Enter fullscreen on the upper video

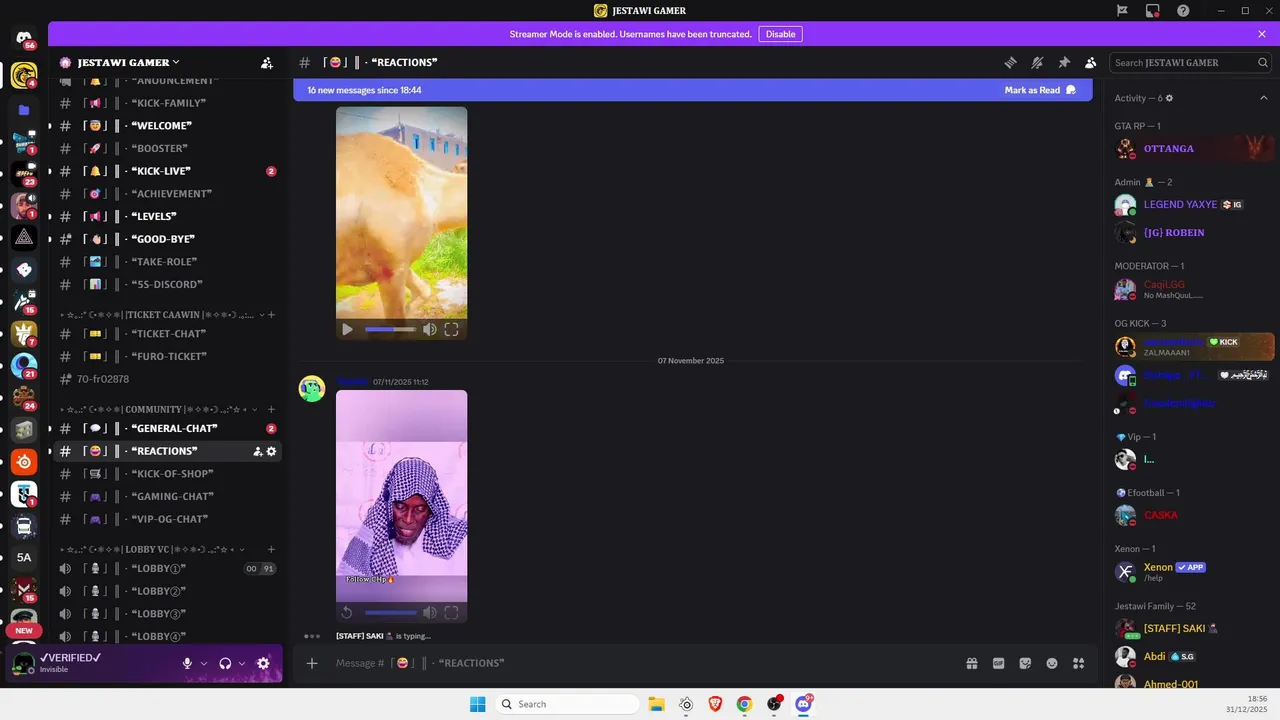pyautogui.click(x=451, y=329)
